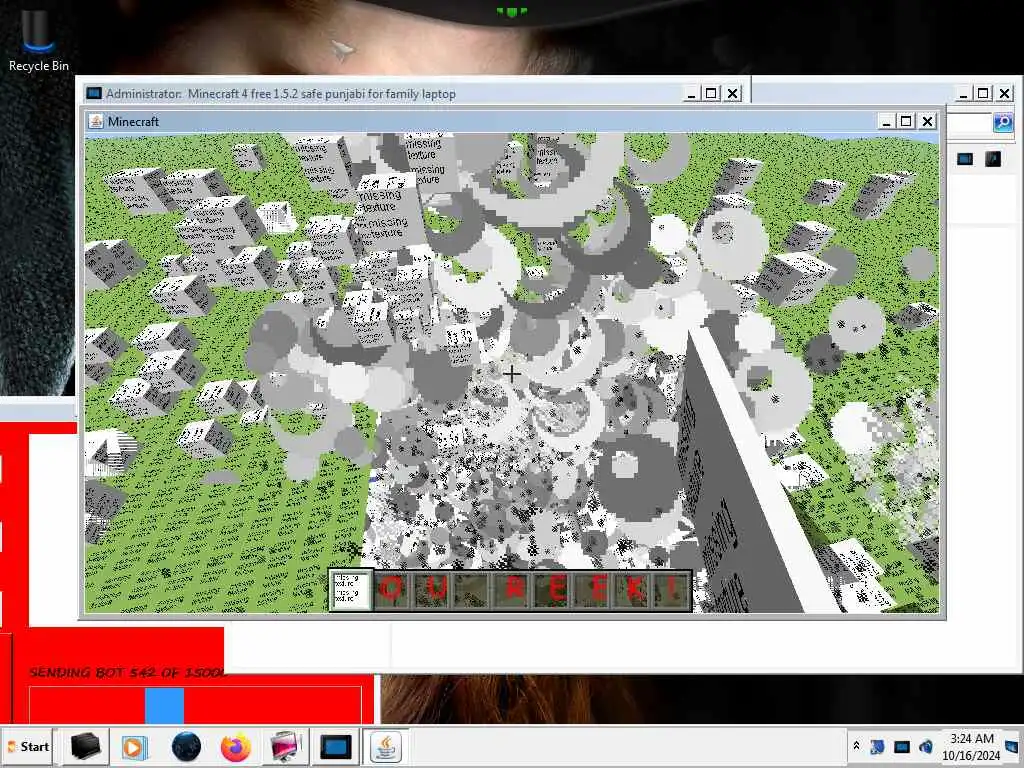The height and width of the screenshot is (768, 1024).
Task: Select the hotbar slot with red R
Action: (512, 590)
